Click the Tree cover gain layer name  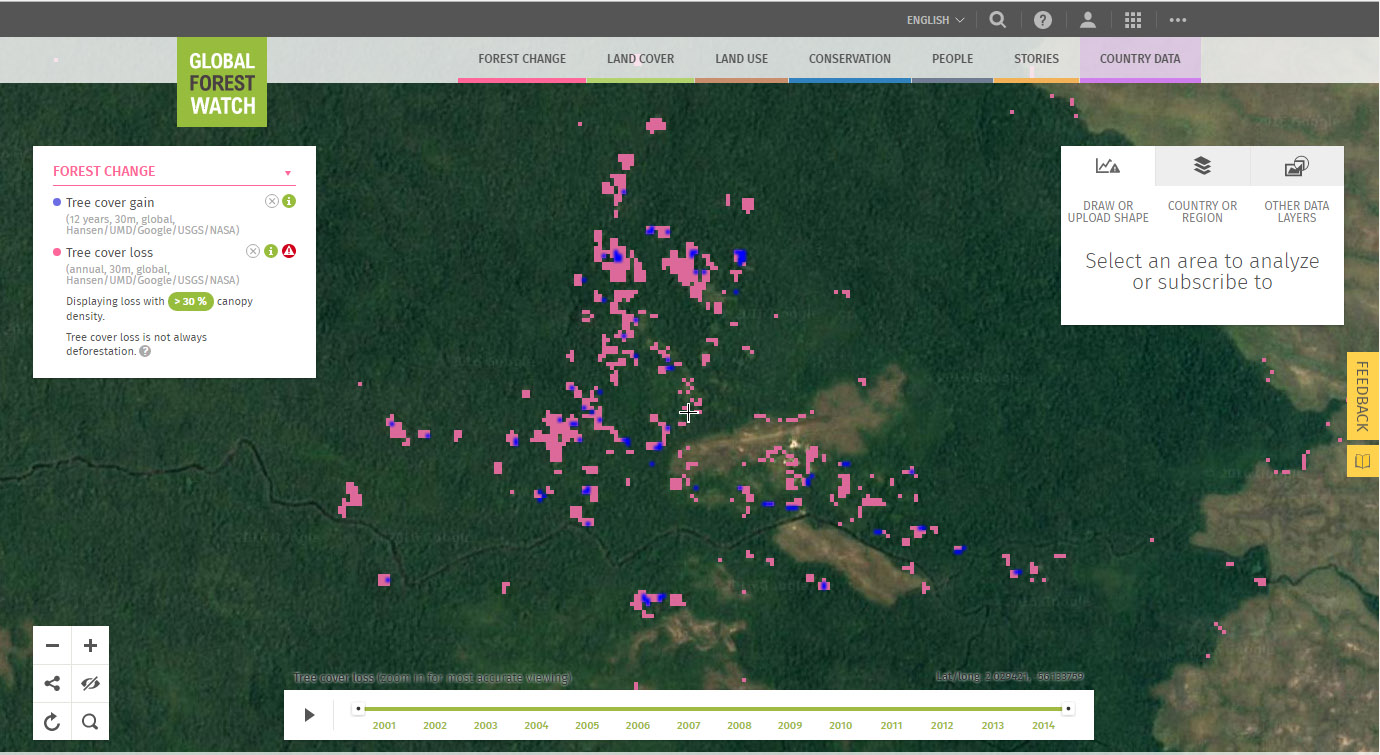(x=110, y=202)
